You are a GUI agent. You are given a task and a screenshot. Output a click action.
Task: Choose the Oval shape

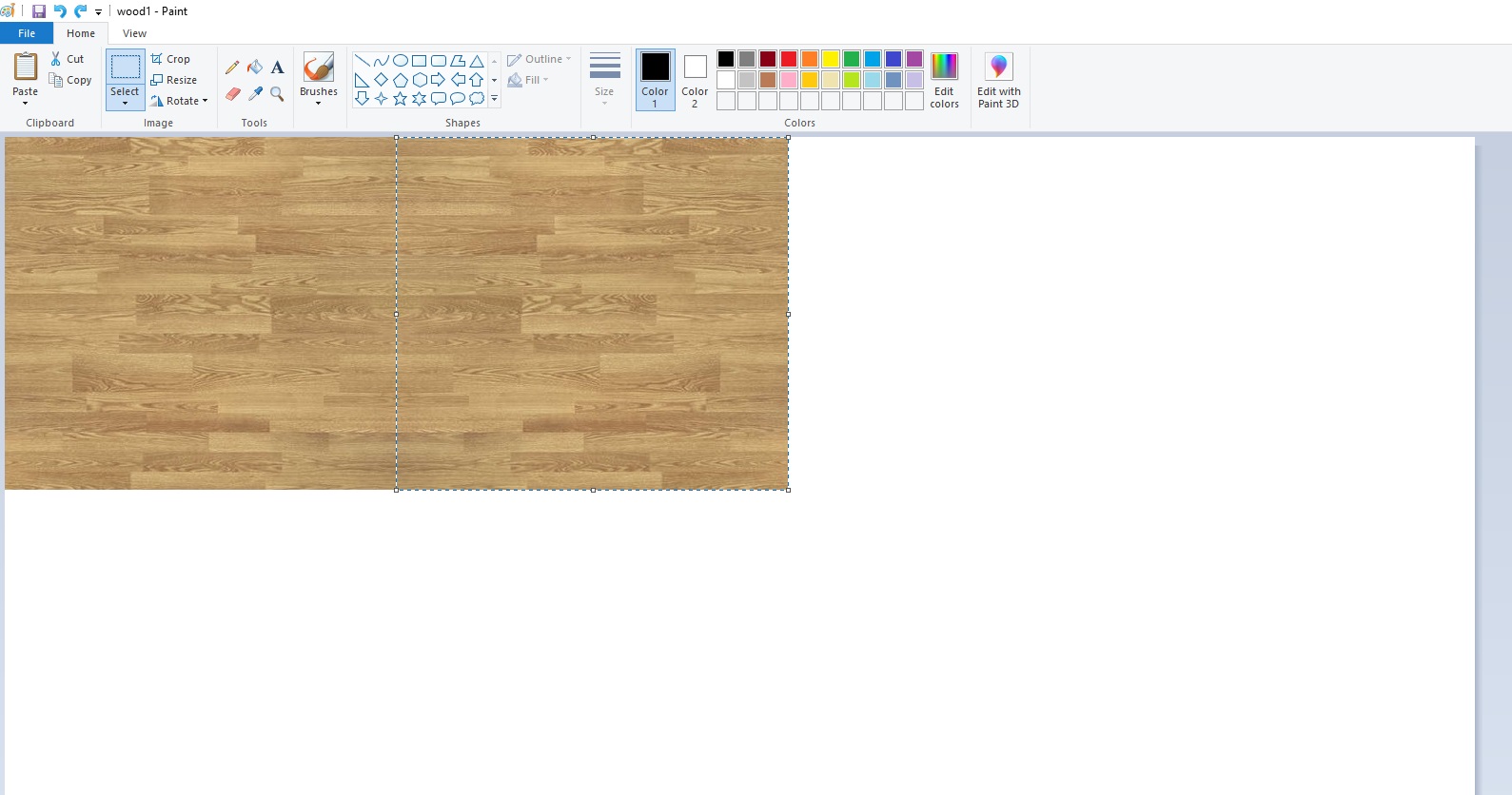pyautogui.click(x=401, y=61)
